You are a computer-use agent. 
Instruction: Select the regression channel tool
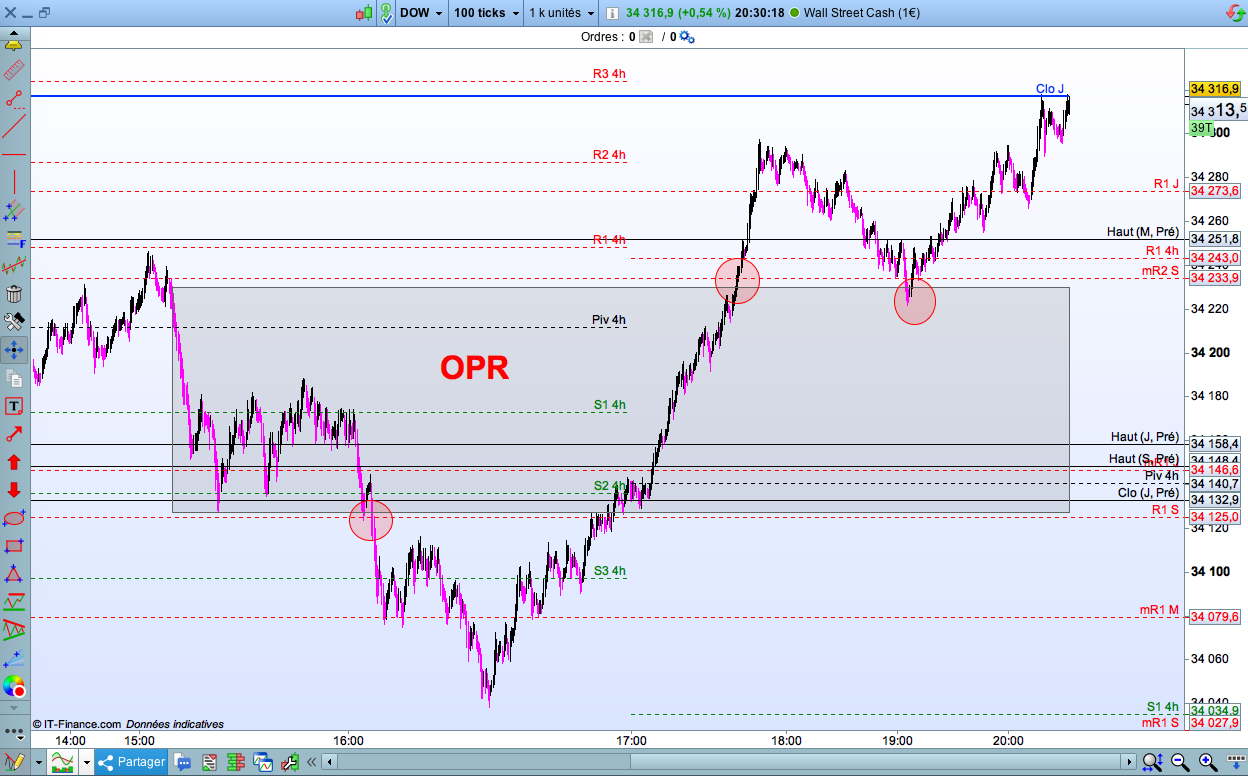pyautogui.click(x=14, y=267)
